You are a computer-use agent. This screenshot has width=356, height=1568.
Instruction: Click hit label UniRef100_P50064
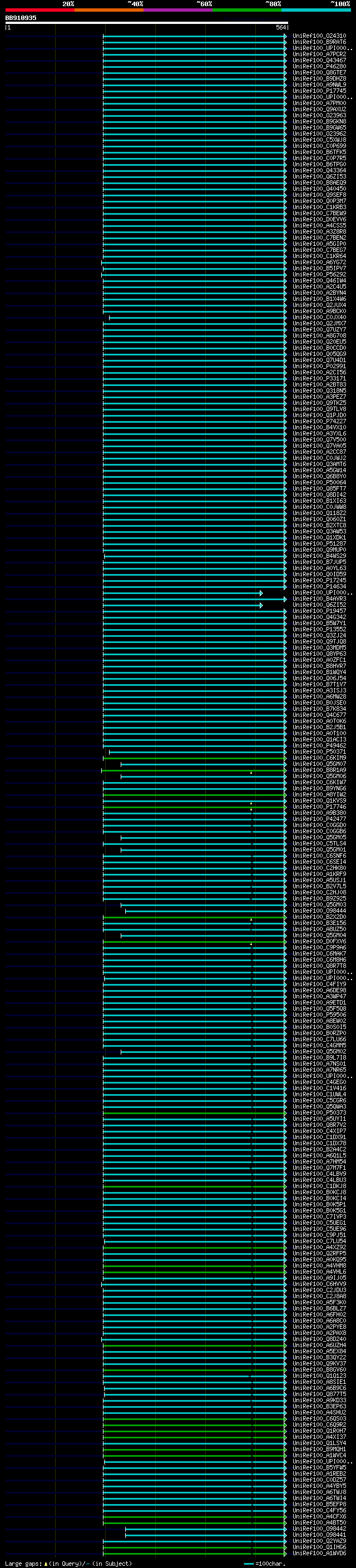point(319,483)
